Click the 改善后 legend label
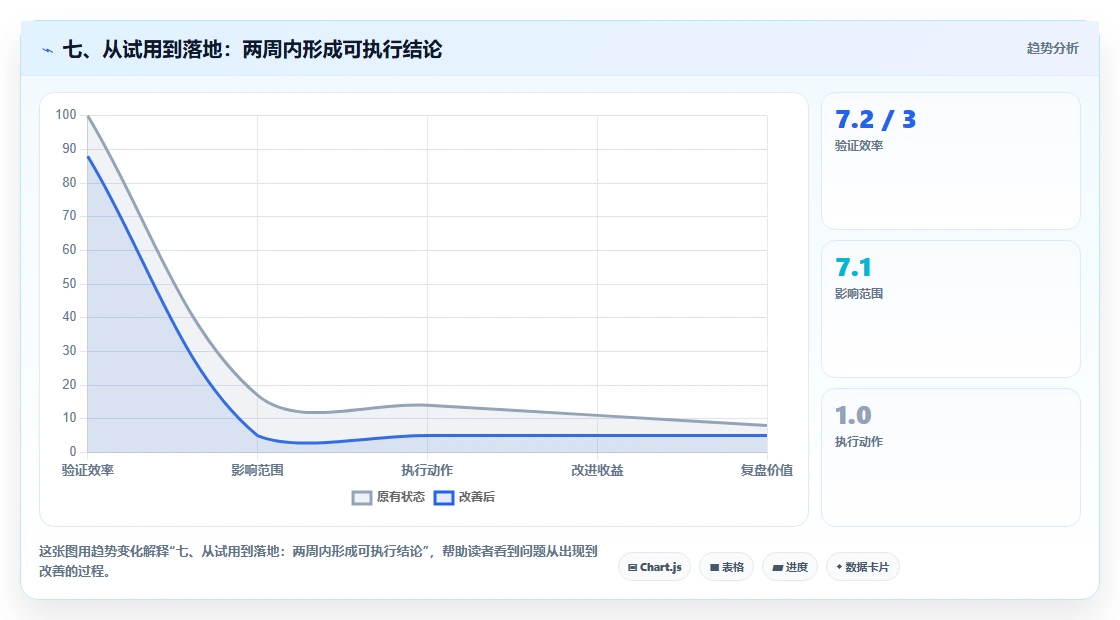Viewport: 1120px width, 620px height. [x=476, y=496]
